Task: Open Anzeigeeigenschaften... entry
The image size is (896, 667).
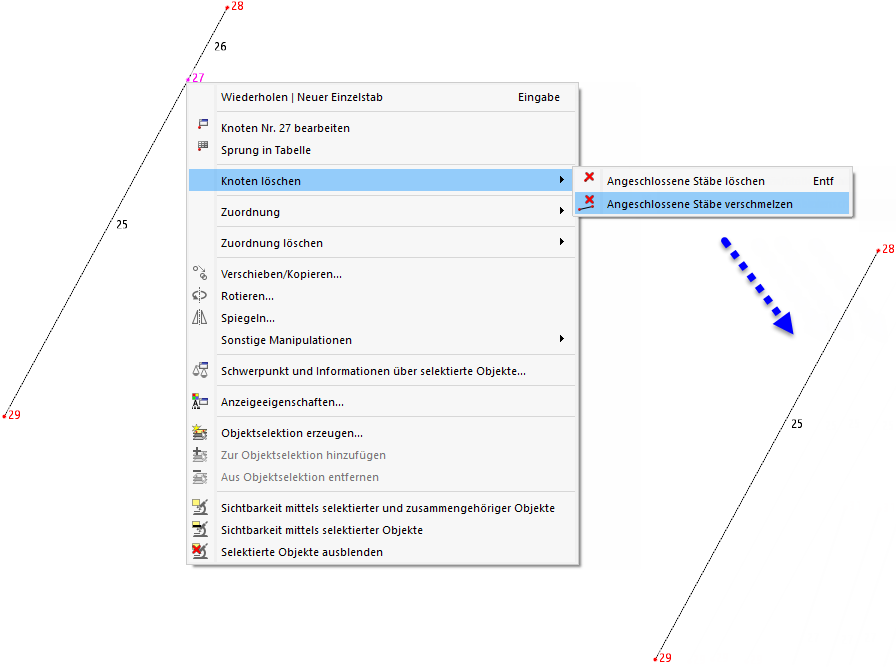Action: [381, 402]
